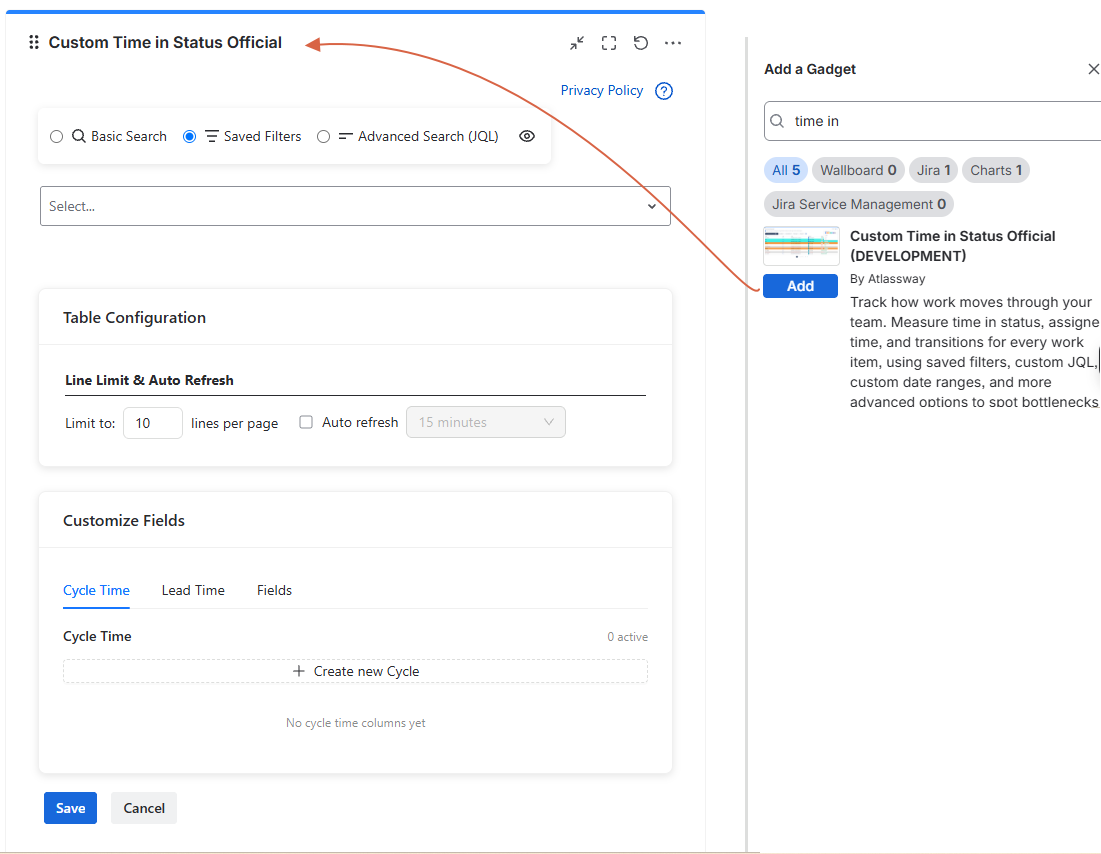Click the lines per page limit field
This screenshot has width=1101, height=854.
click(153, 423)
